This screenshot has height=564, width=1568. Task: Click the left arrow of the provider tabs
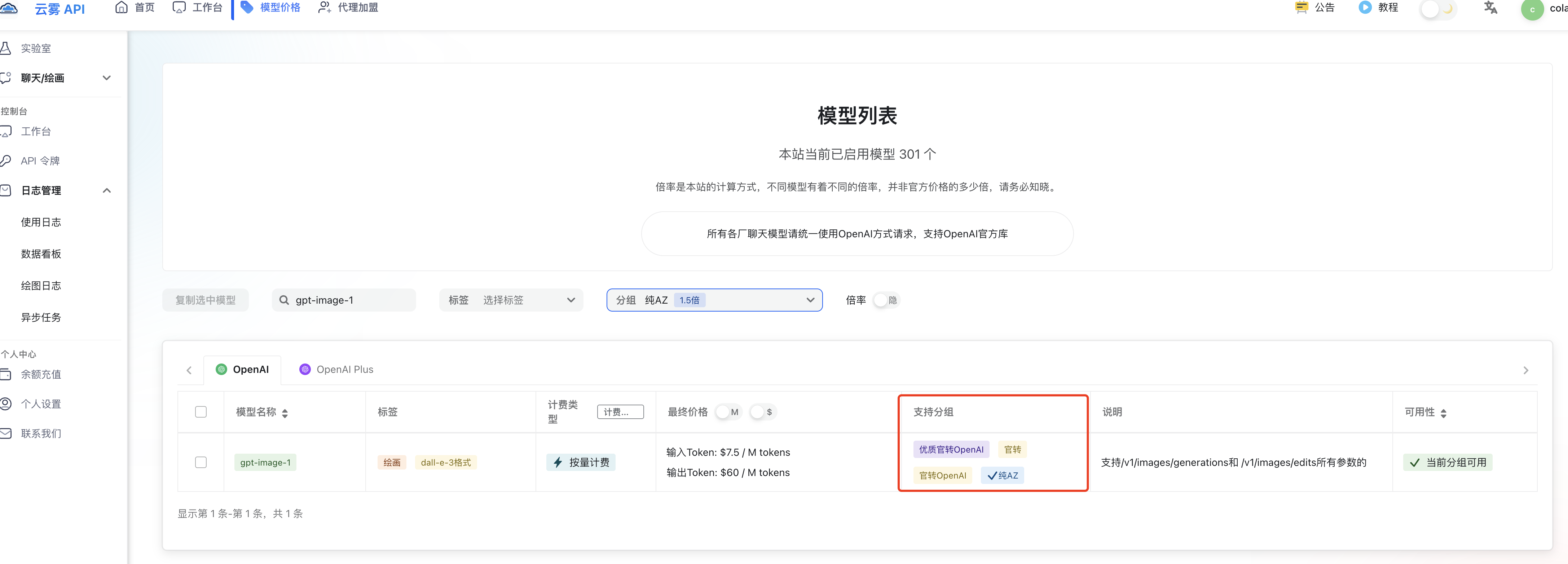point(189,370)
